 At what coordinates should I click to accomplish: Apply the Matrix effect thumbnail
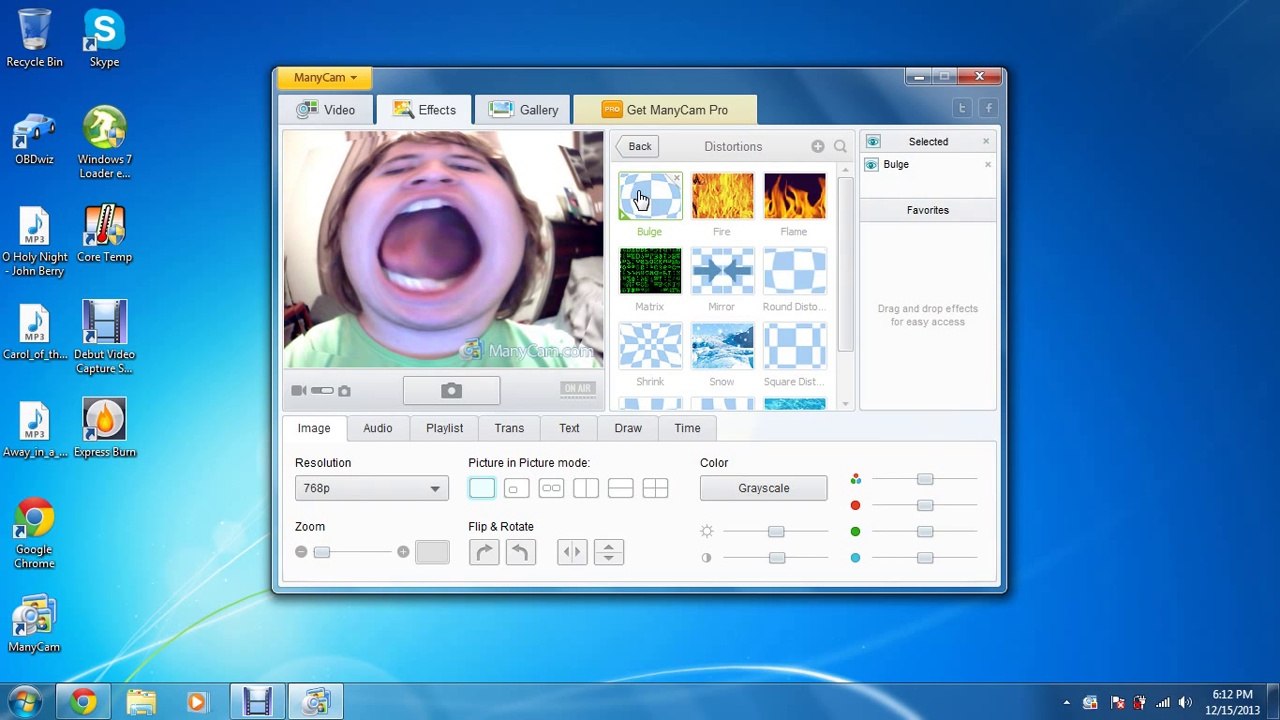(650, 271)
